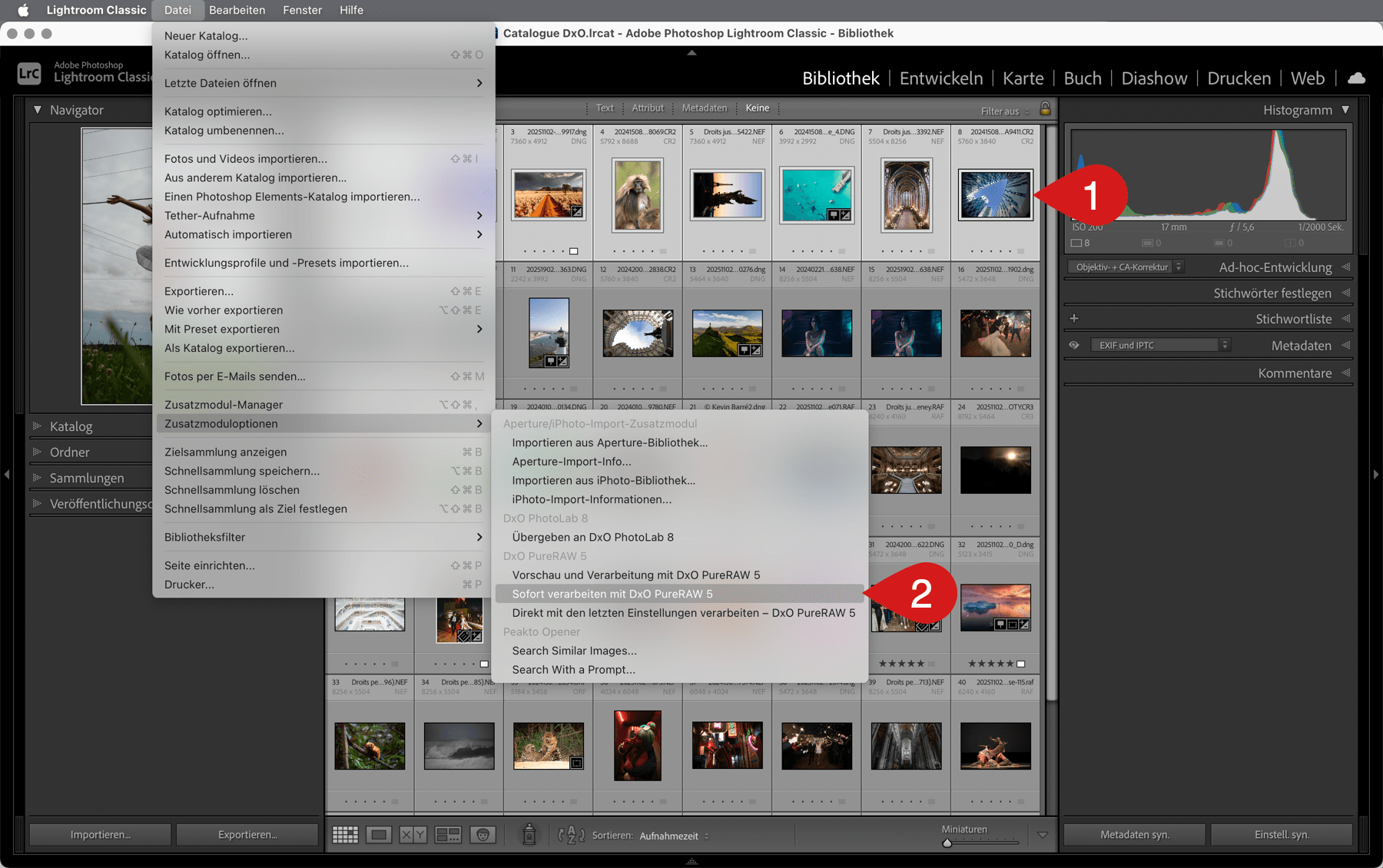Click the Importieren... button
This screenshot has height=868, width=1383.
point(100,835)
